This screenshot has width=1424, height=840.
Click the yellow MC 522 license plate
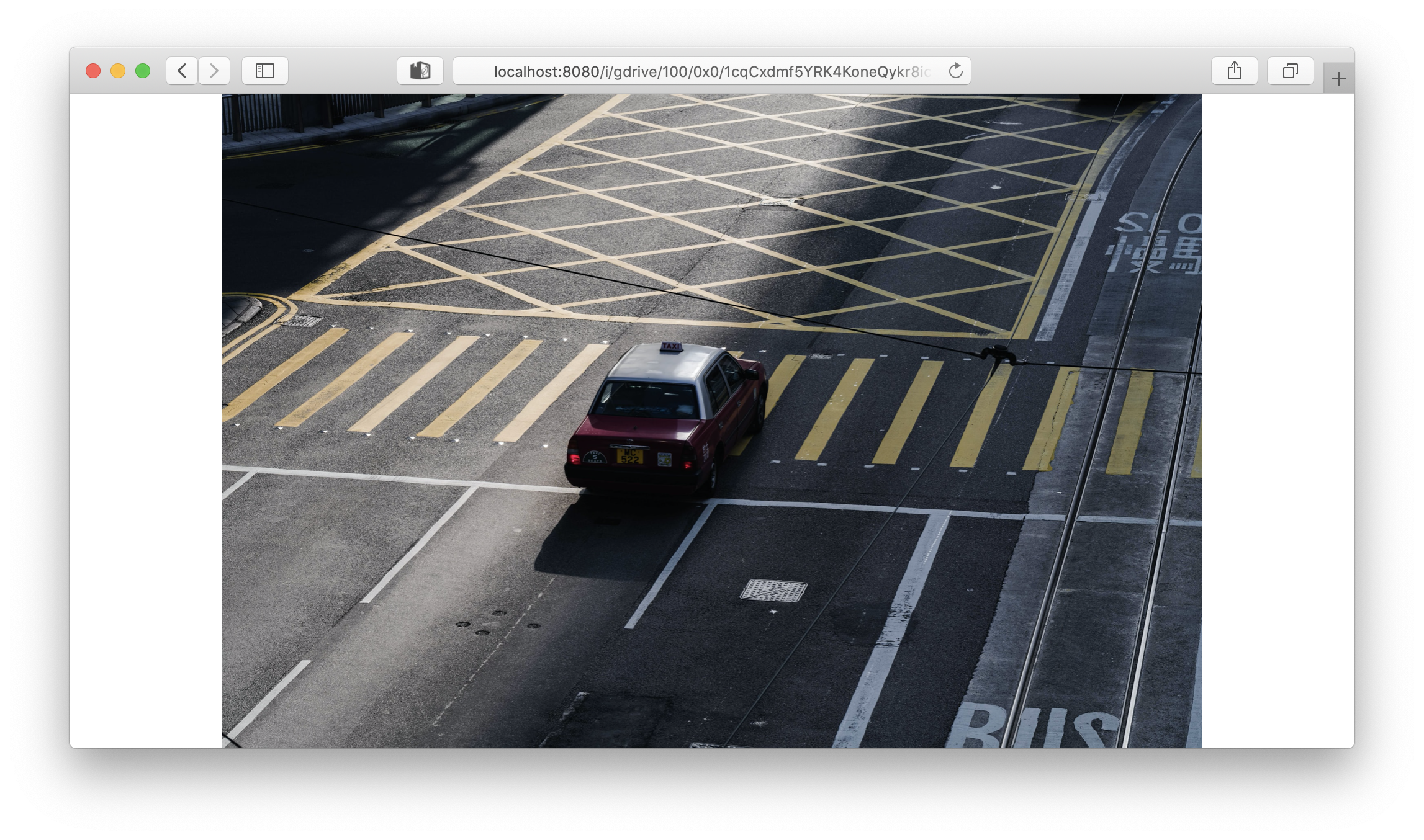(x=629, y=456)
